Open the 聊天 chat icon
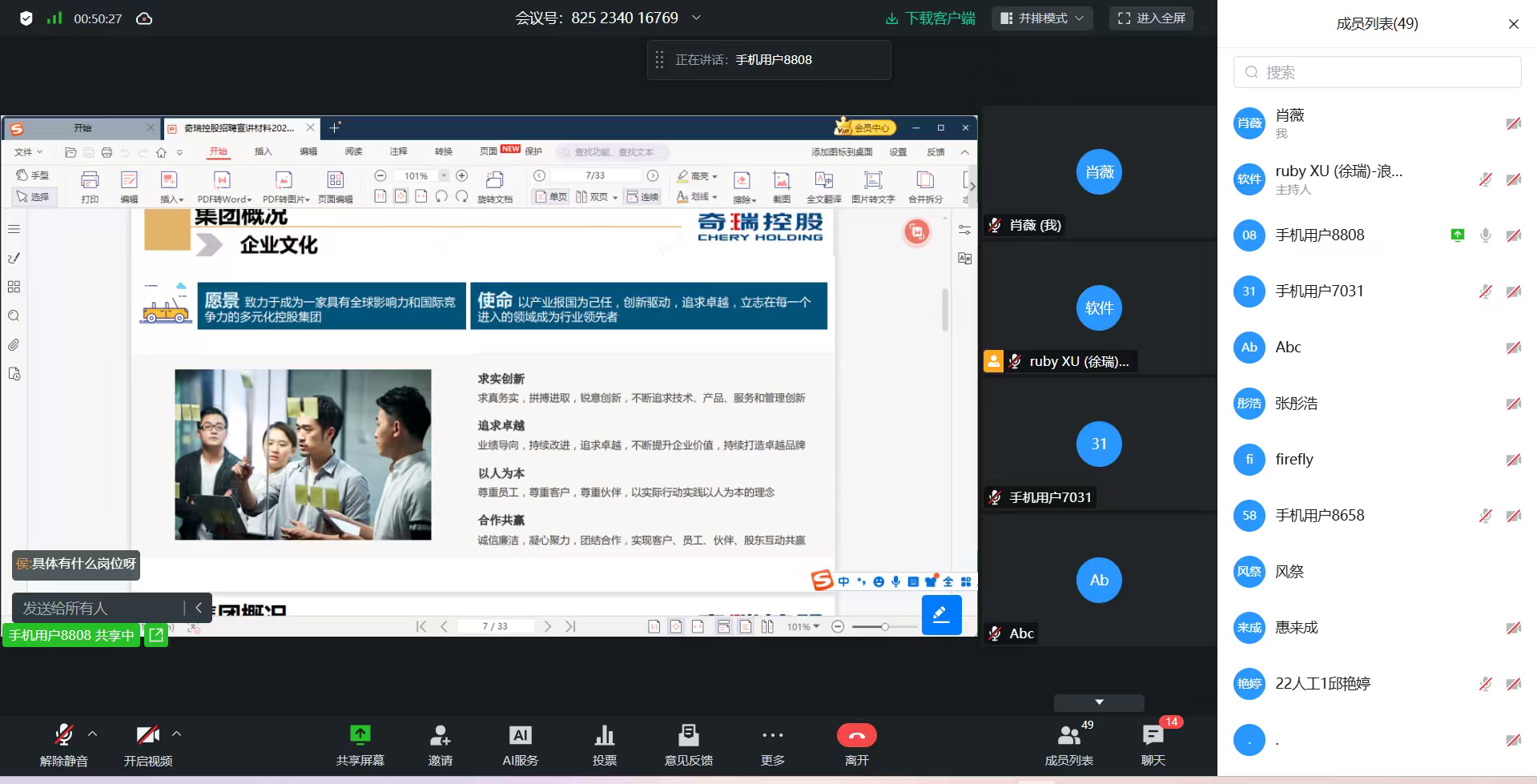This screenshot has width=1537, height=784. (1153, 735)
